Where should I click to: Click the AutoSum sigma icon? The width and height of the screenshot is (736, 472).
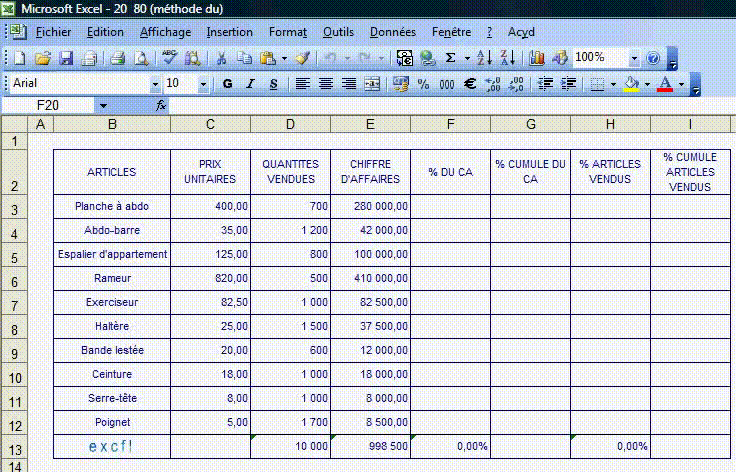tap(451, 58)
